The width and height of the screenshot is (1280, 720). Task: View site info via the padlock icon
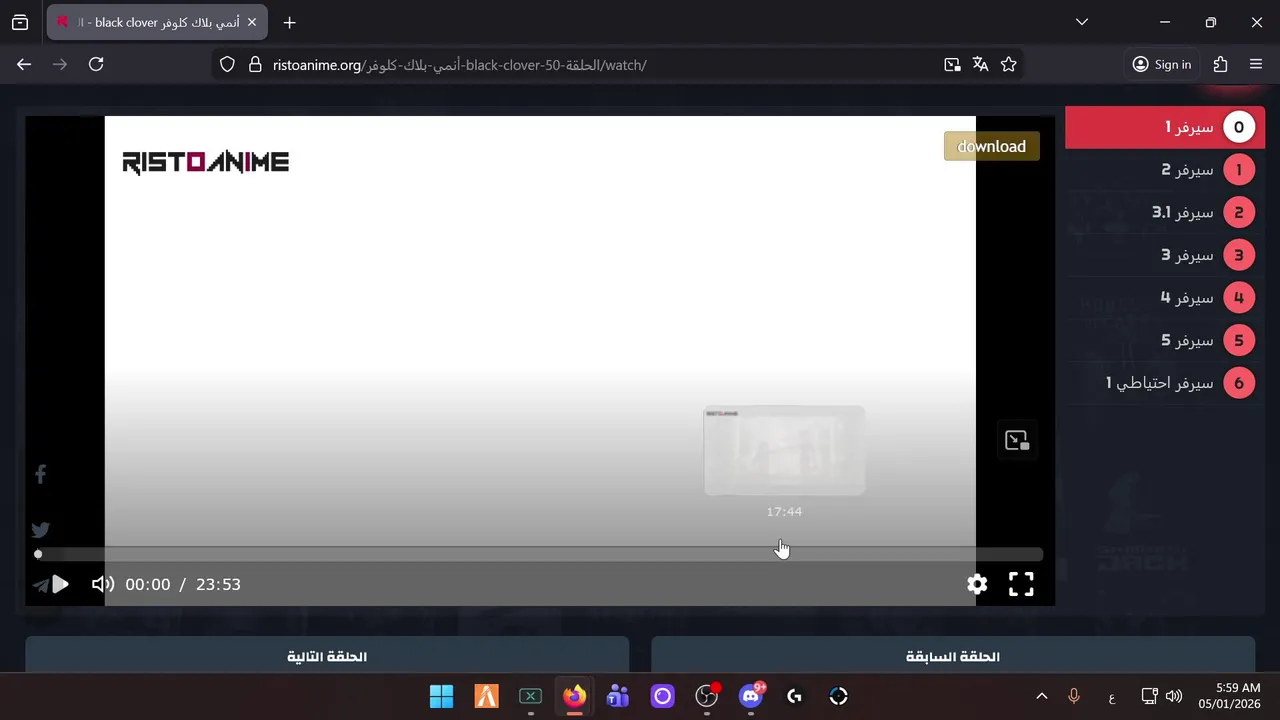(255, 64)
